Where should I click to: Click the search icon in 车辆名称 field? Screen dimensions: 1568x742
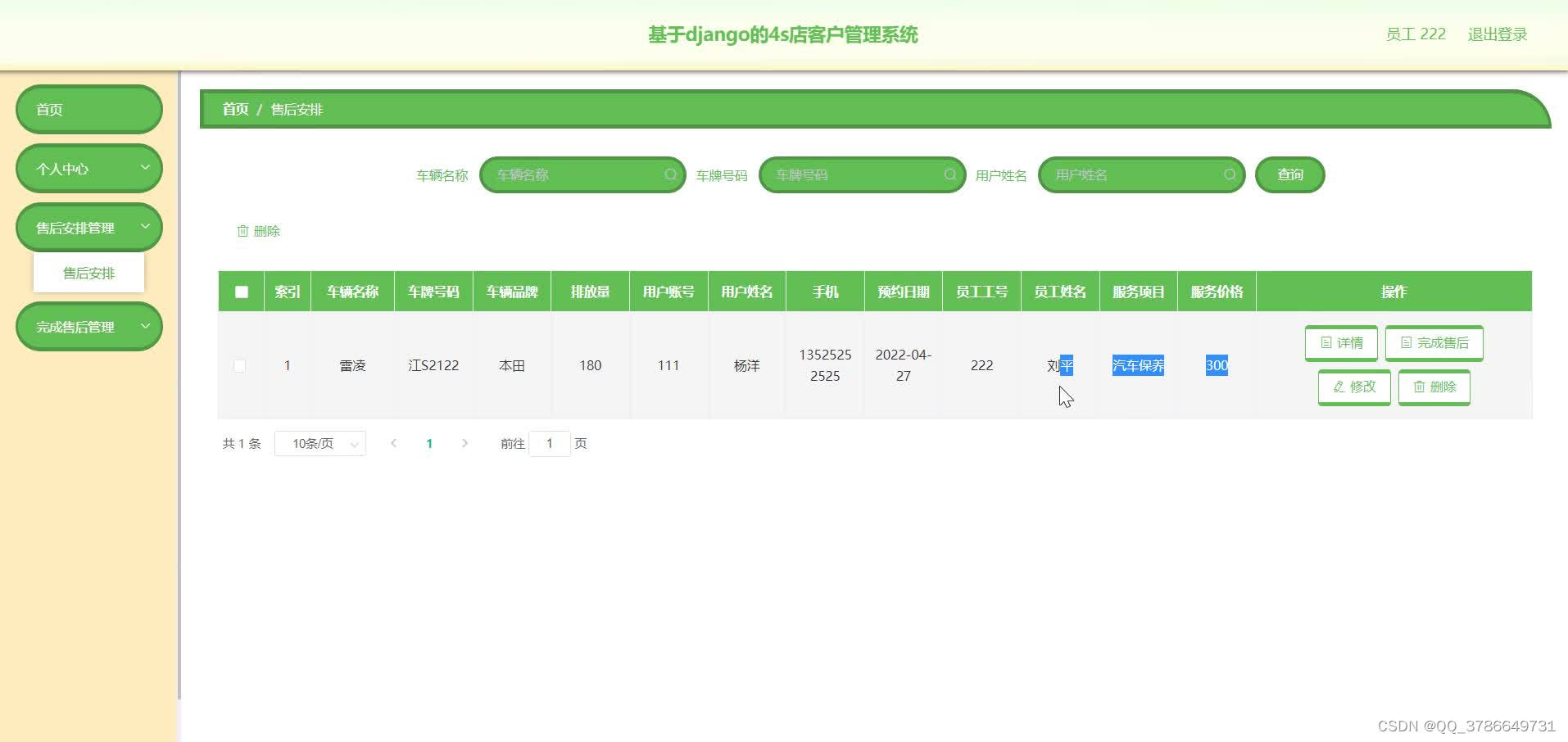[670, 174]
